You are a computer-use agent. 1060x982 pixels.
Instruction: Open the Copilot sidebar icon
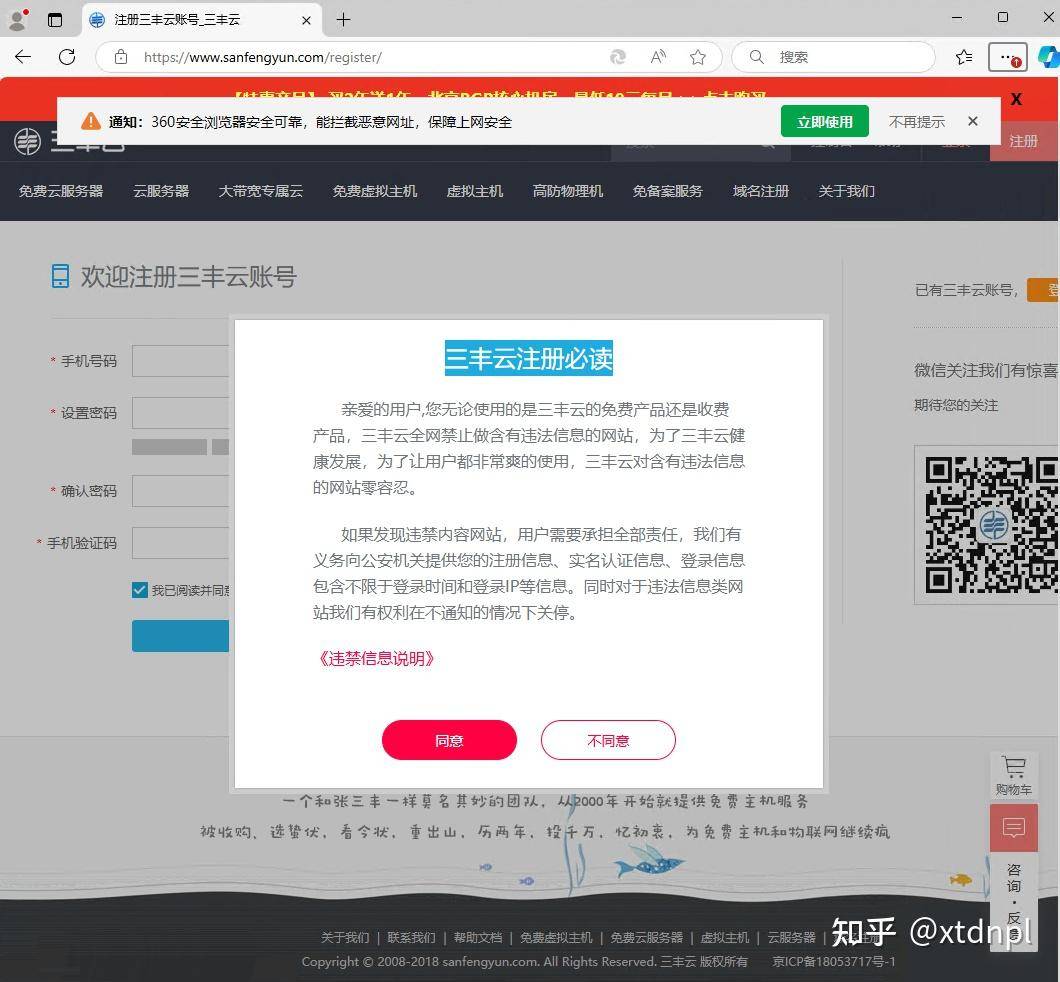(x=1048, y=57)
